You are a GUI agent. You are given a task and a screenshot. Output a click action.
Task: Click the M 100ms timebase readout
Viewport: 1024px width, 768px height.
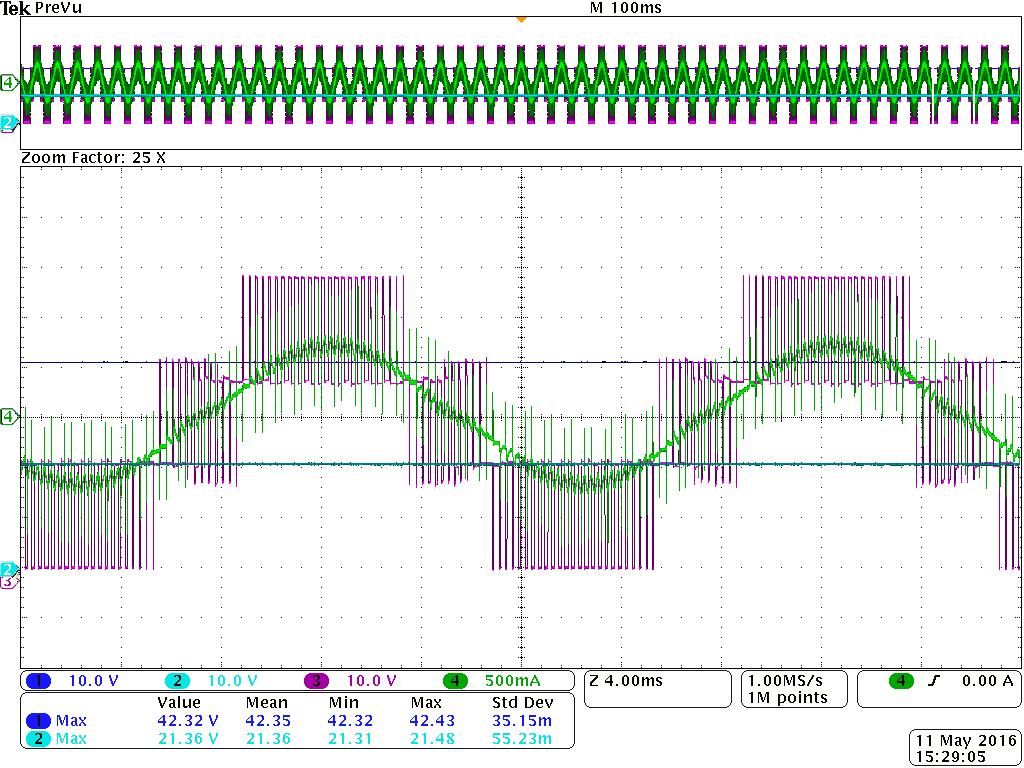[x=625, y=8]
